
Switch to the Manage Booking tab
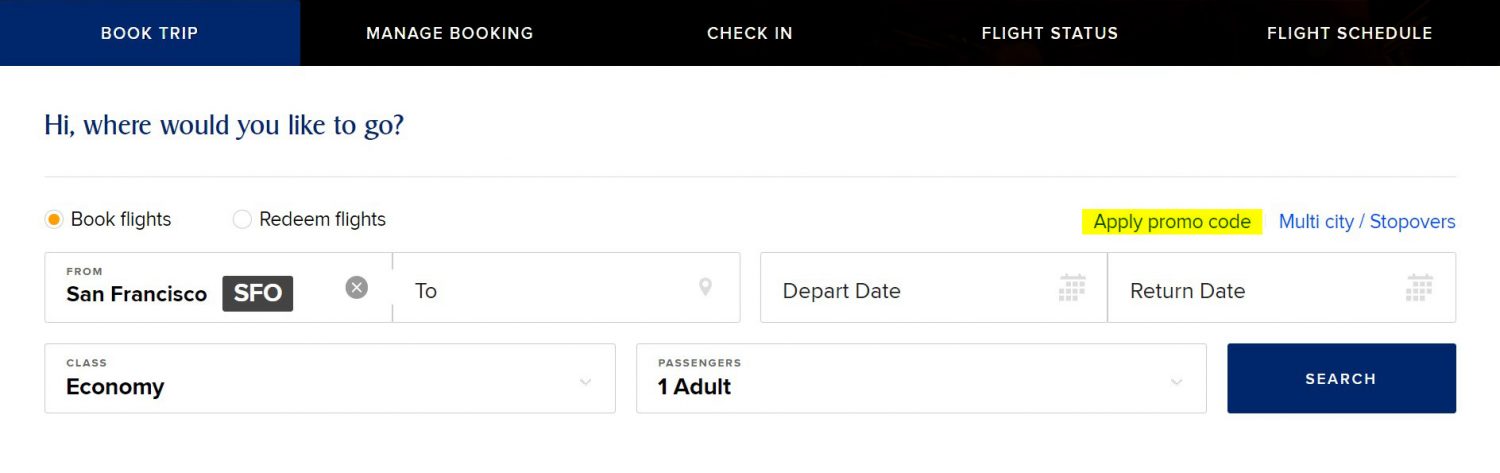[x=450, y=33]
